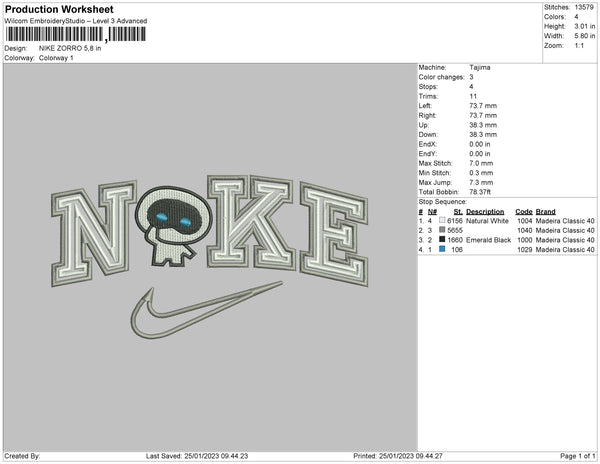Click the 'Code' column header

click(x=523, y=212)
